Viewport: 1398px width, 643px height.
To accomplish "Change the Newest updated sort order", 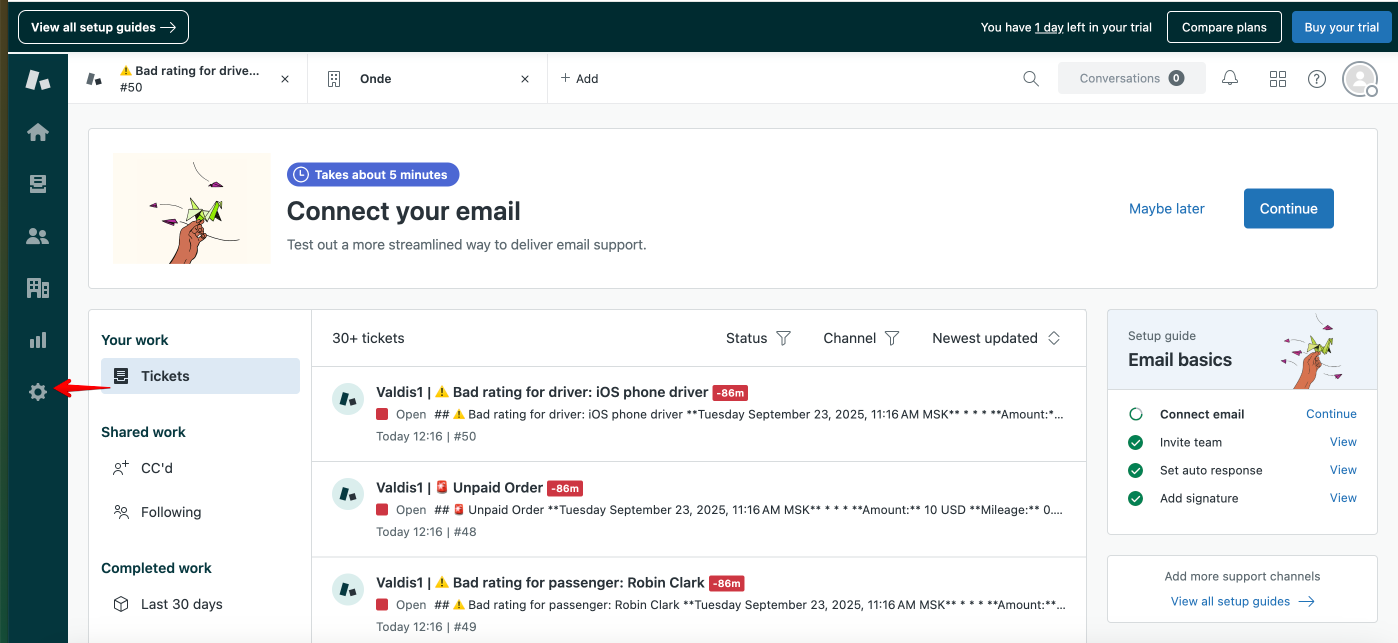I will pyautogui.click(x=995, y=338).
